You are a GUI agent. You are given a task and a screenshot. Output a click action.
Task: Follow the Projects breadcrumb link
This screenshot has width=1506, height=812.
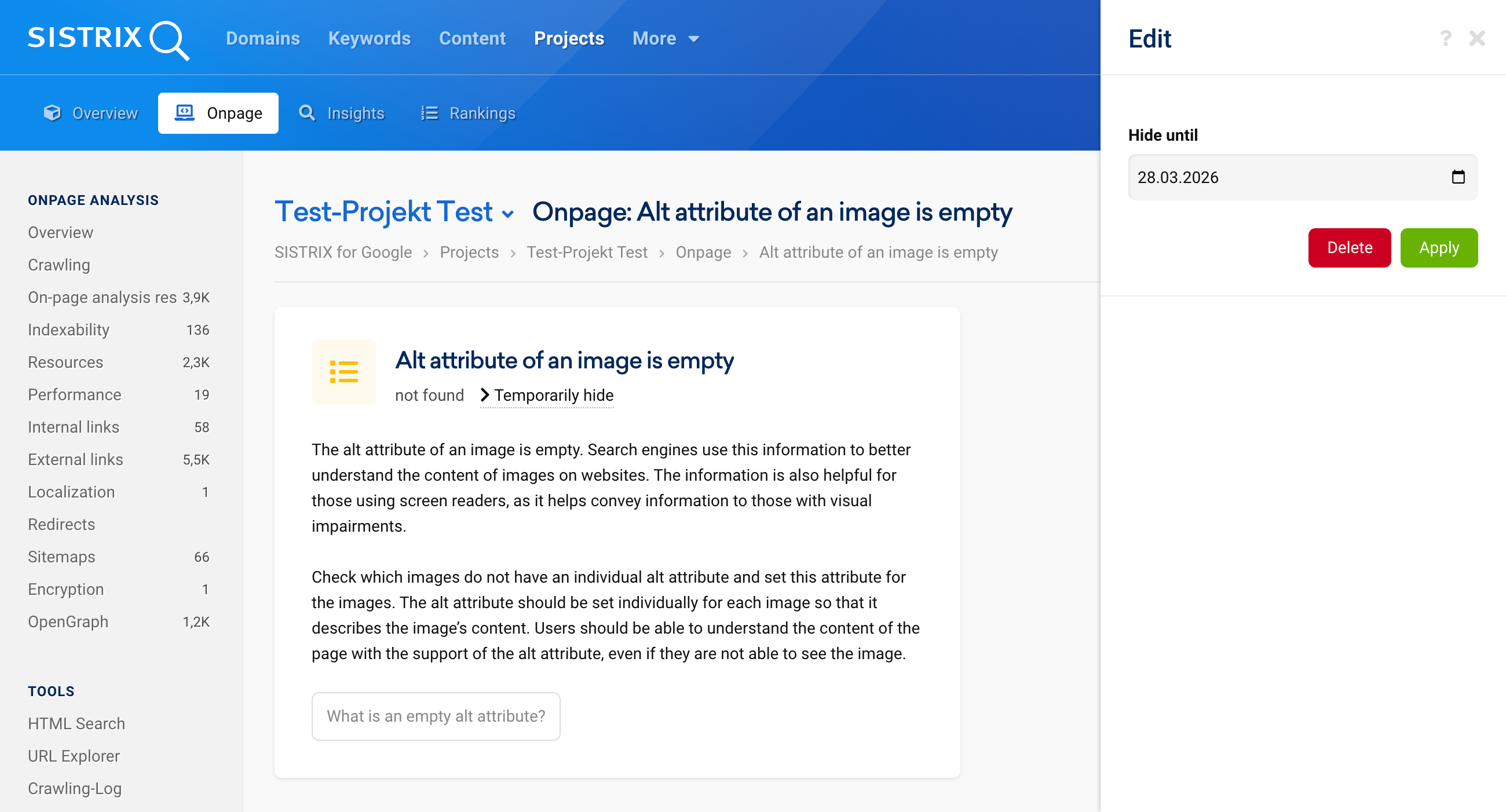point(469,252)
